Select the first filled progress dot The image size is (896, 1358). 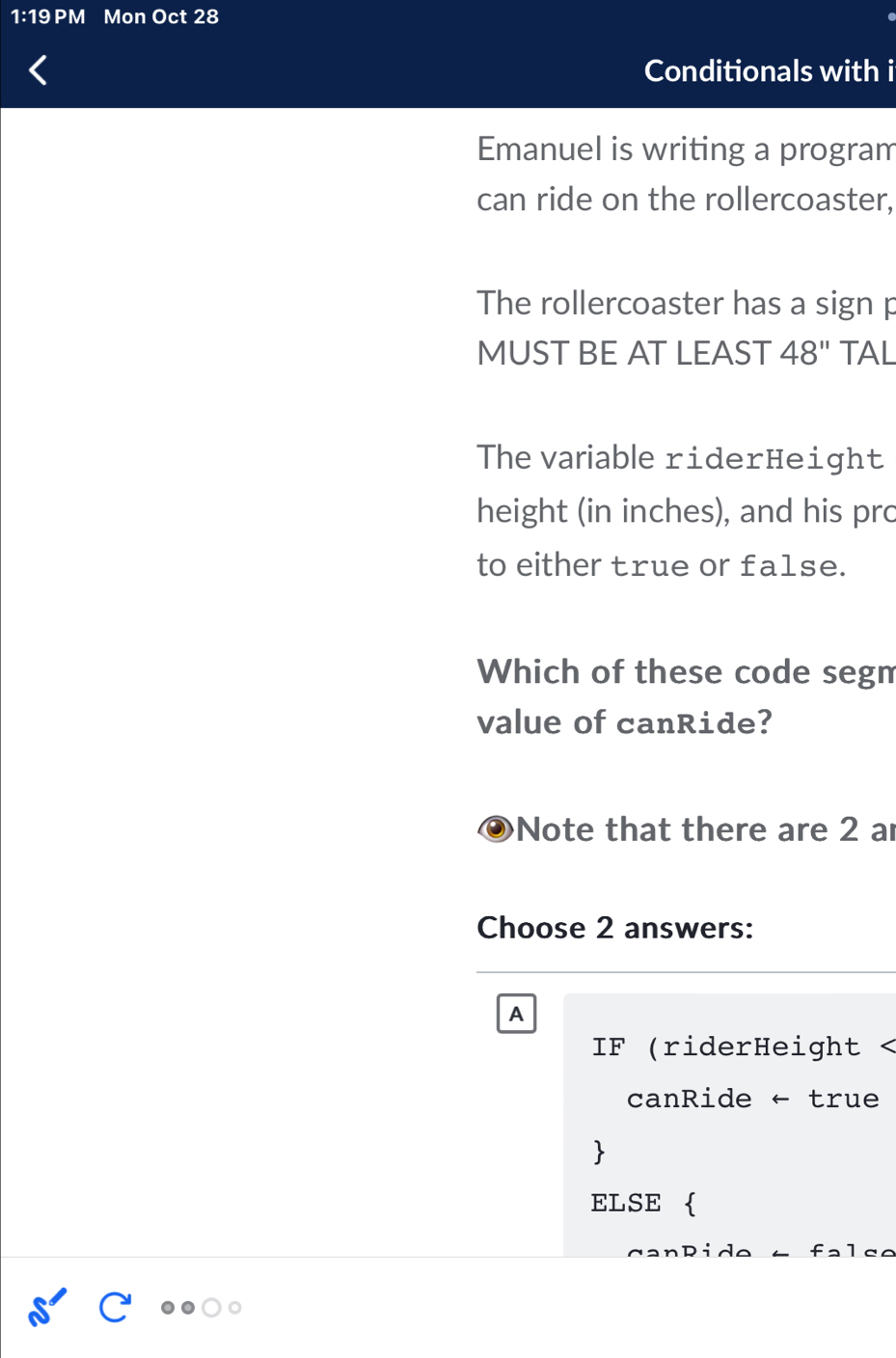166,1307
